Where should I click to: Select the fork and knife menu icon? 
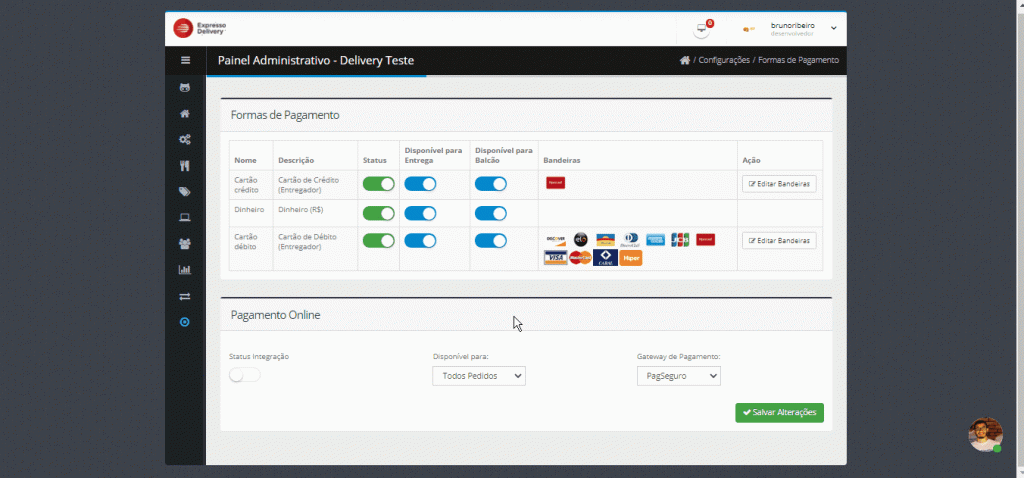185,166
